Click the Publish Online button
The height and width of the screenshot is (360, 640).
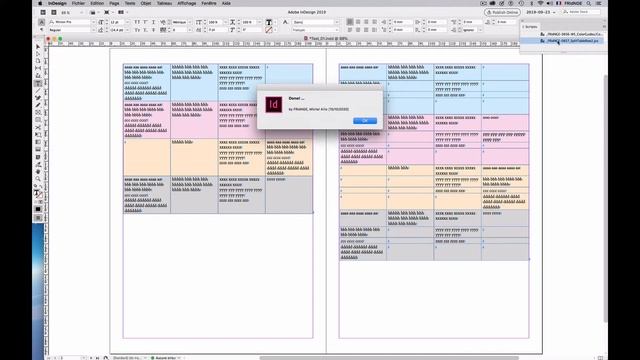pyautogui.click(x=502, y=12)
